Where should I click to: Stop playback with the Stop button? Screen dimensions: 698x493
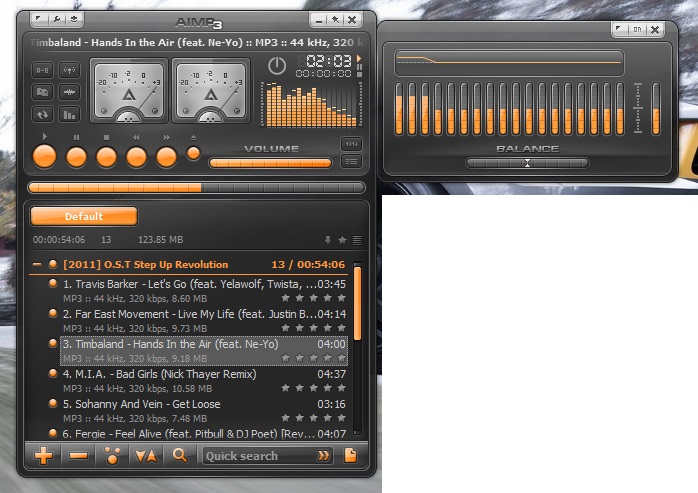(106, 157)
